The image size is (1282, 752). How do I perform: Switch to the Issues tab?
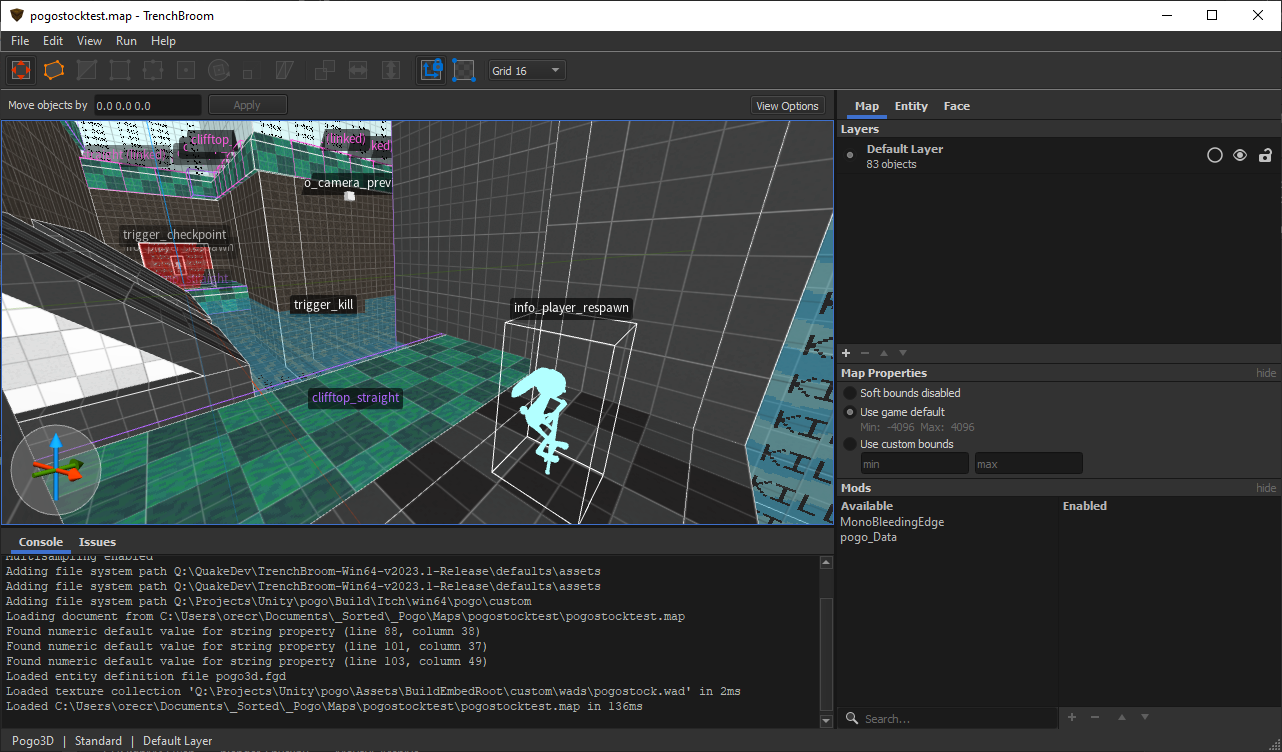97,542
